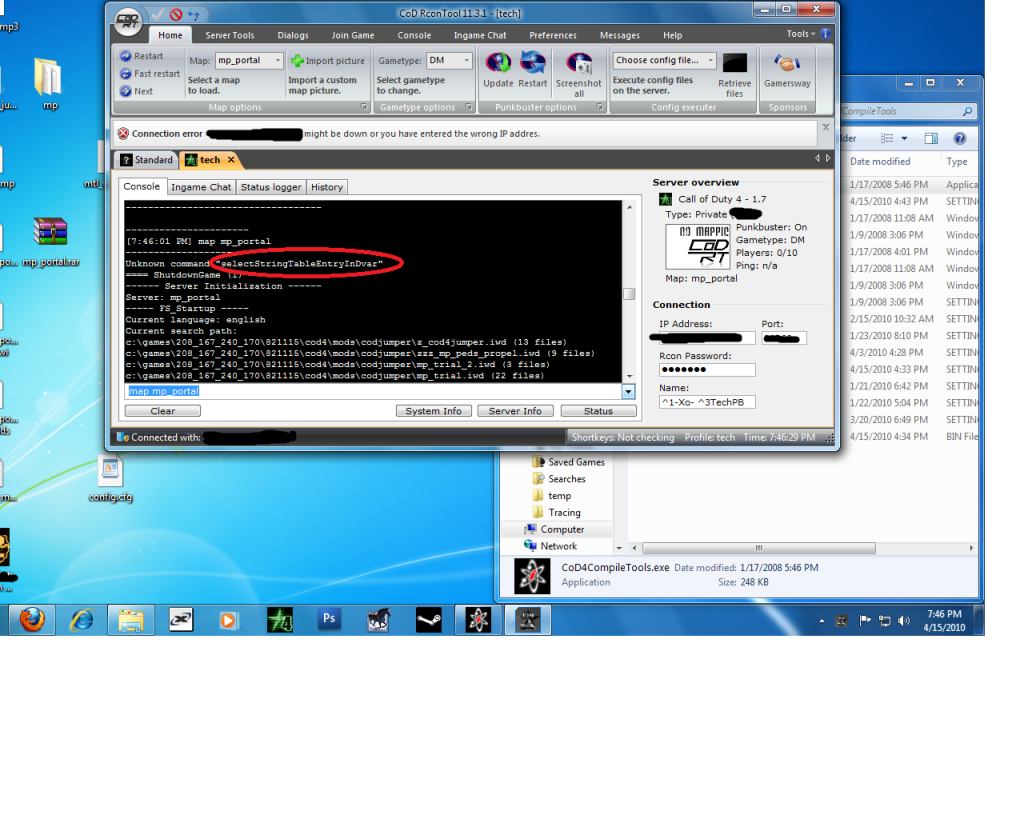The width and height of the screenshot is (1024, 819).
Task: Click the Screenshot all icon
Action: tap(579, 63)
